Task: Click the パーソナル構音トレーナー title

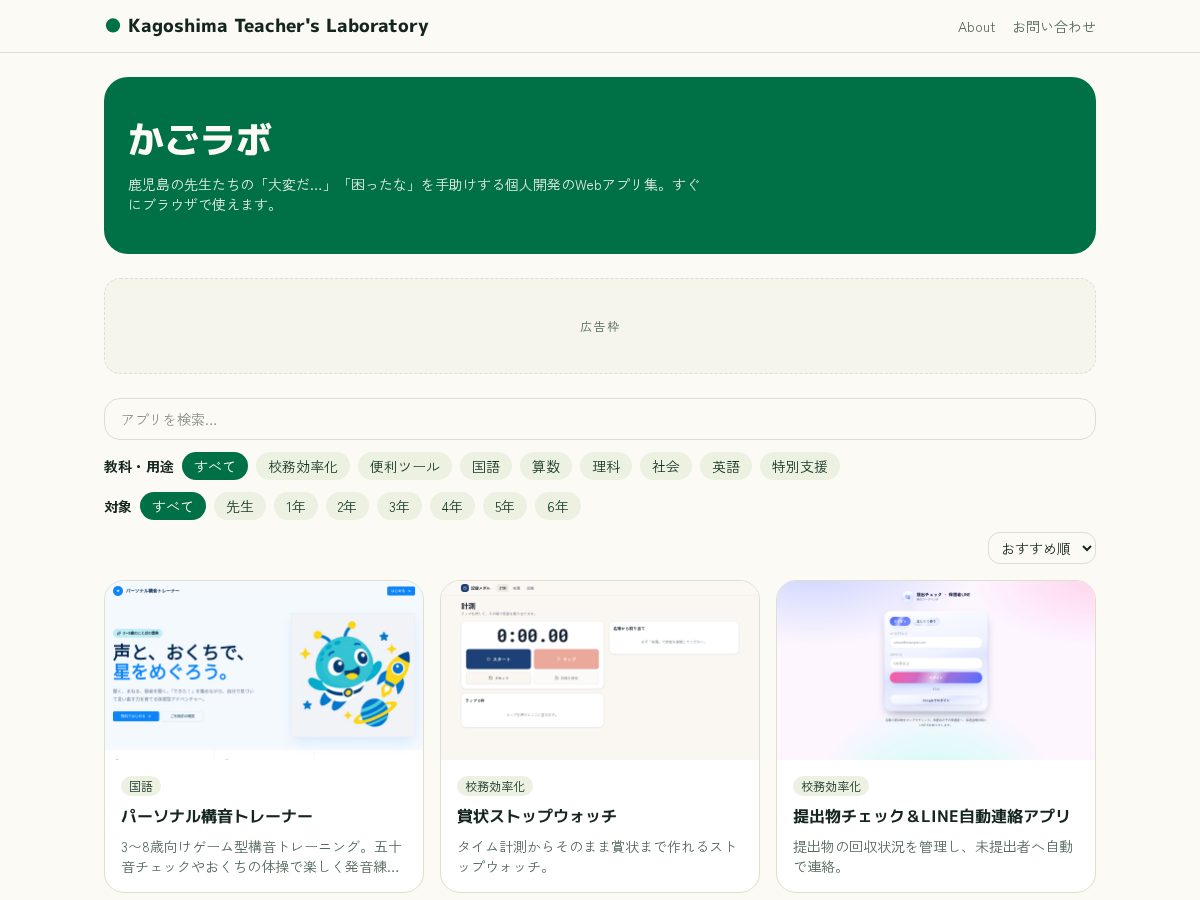Action: (217, 816)
